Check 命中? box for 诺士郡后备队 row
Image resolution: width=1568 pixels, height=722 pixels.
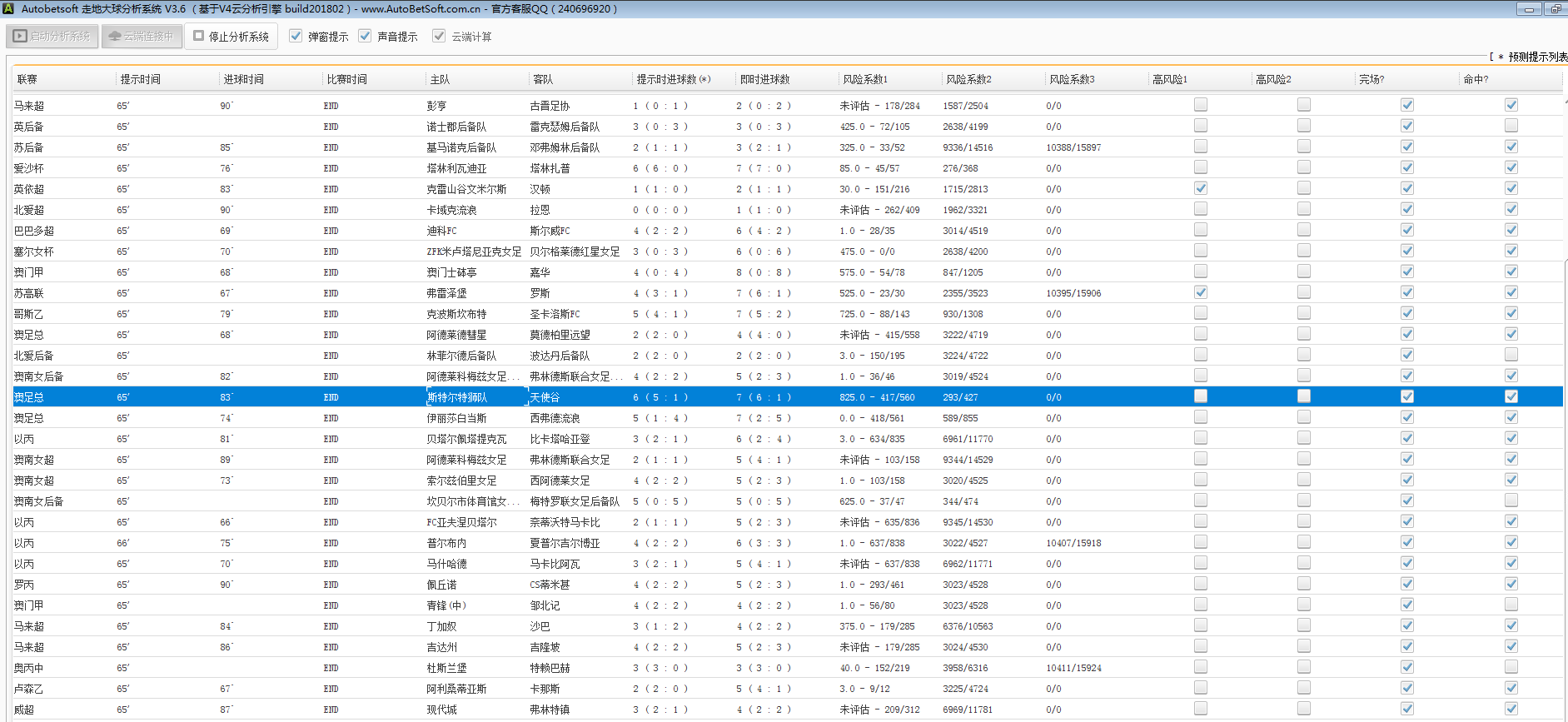pos(1511,126)
